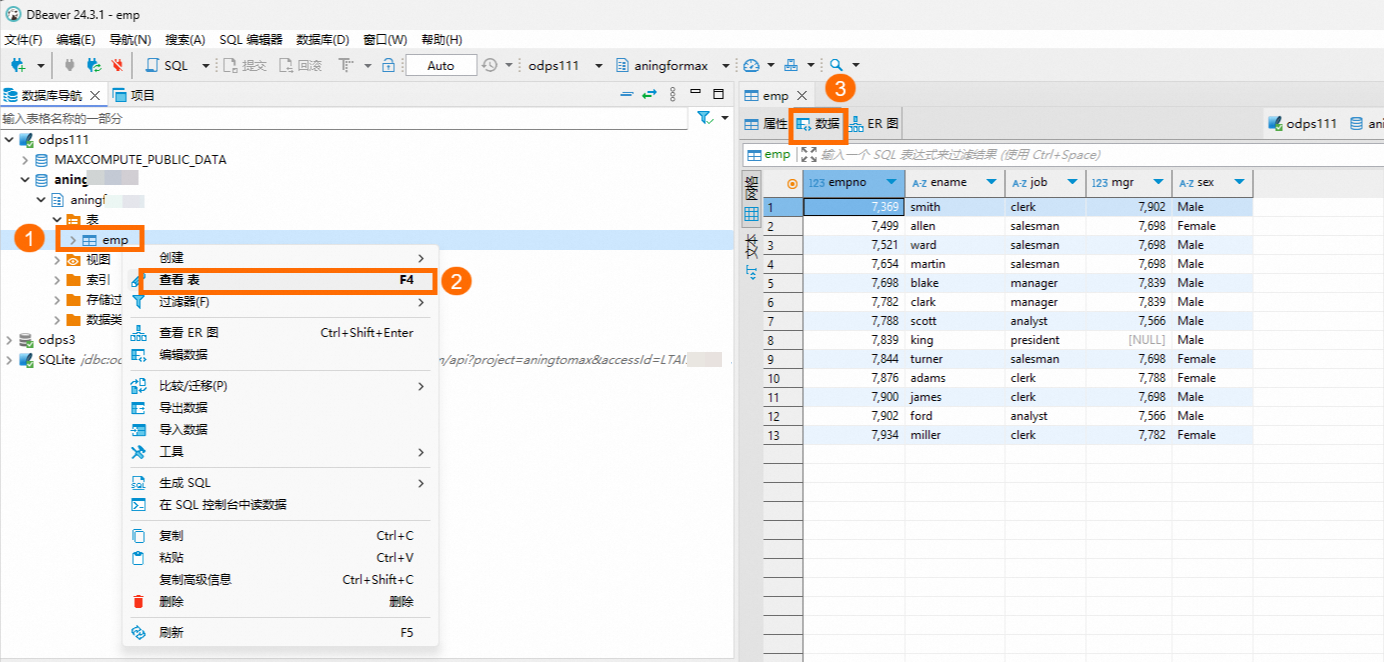
Task: Click the odps111 connection label in editor header
Action: point(1302,124)
